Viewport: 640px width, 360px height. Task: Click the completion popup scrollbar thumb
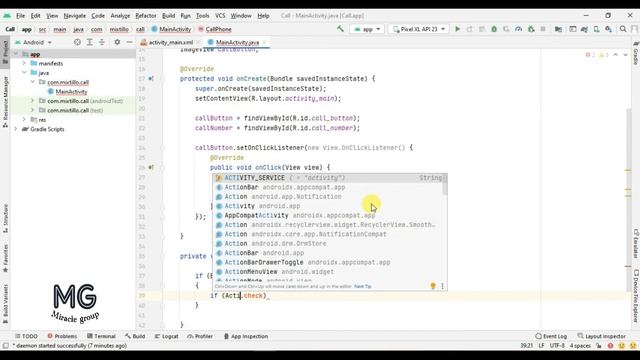pos(445,184)
